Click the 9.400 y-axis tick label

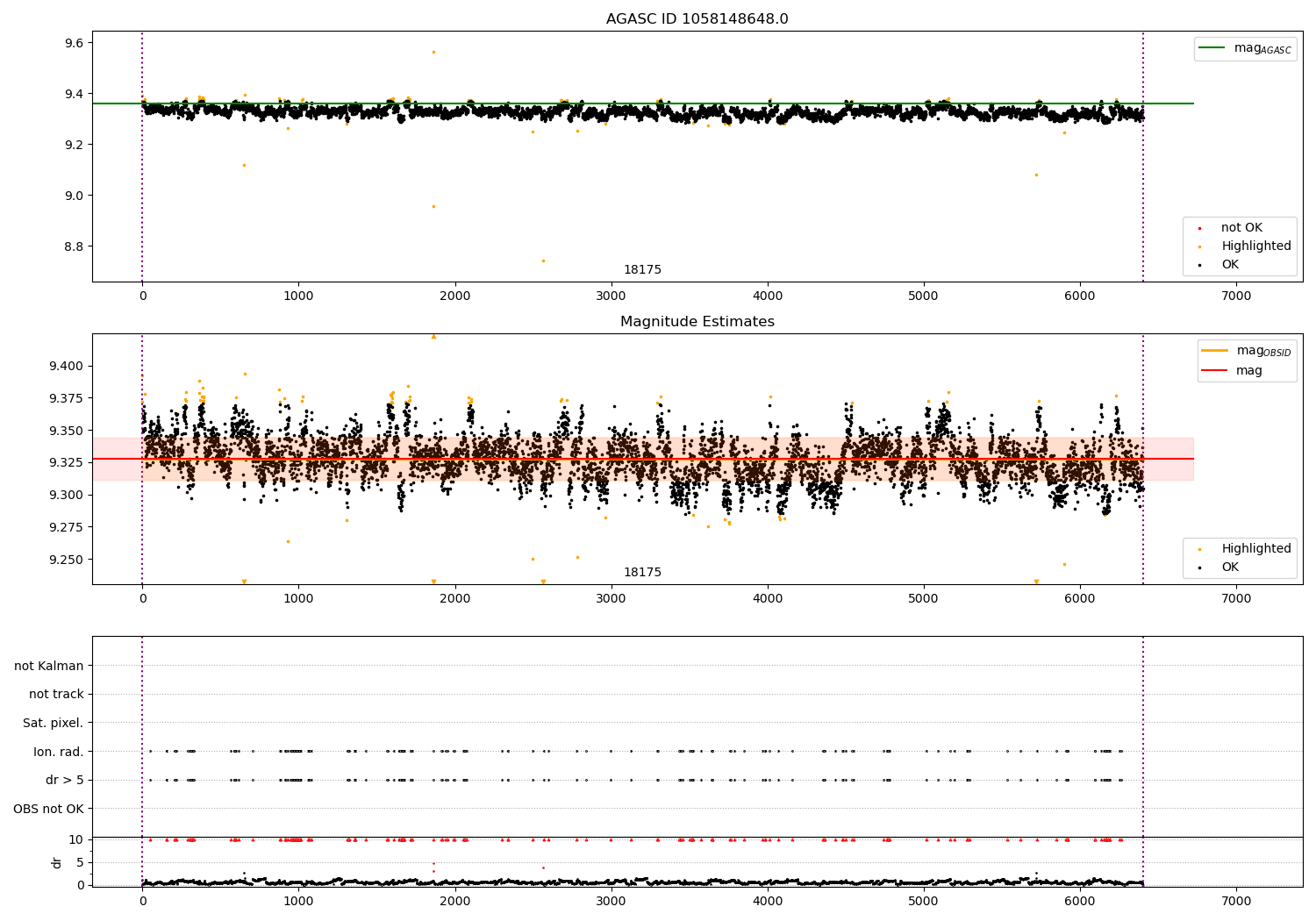[x=65, y=366]
